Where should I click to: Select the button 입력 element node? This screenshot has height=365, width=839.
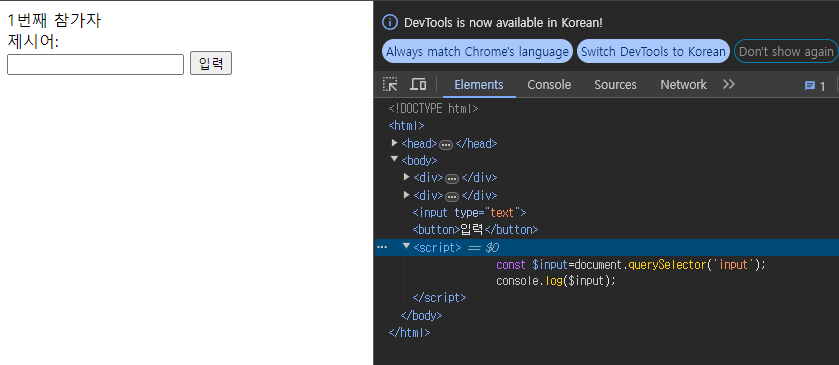click(475, 230)
